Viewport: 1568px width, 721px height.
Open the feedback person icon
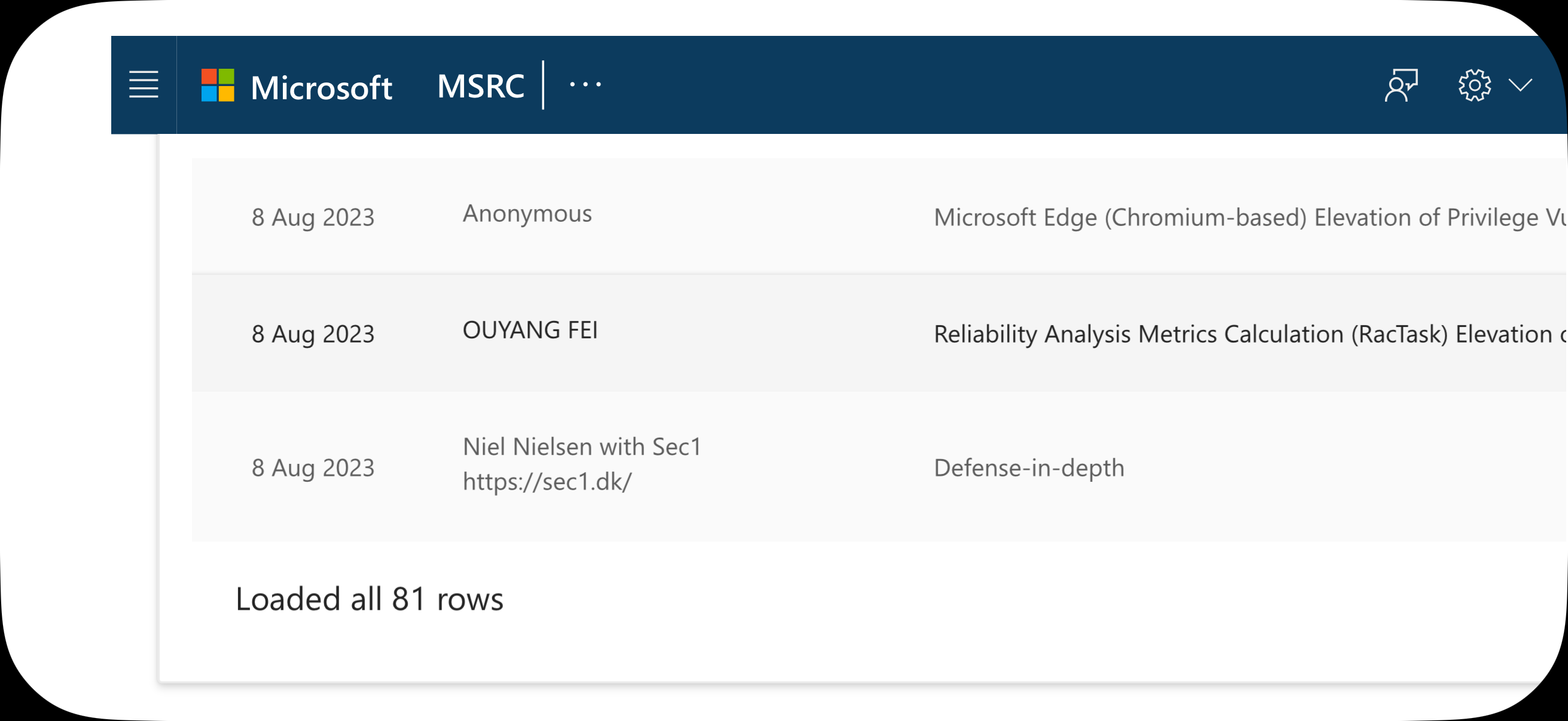(x=1401, y=85)
